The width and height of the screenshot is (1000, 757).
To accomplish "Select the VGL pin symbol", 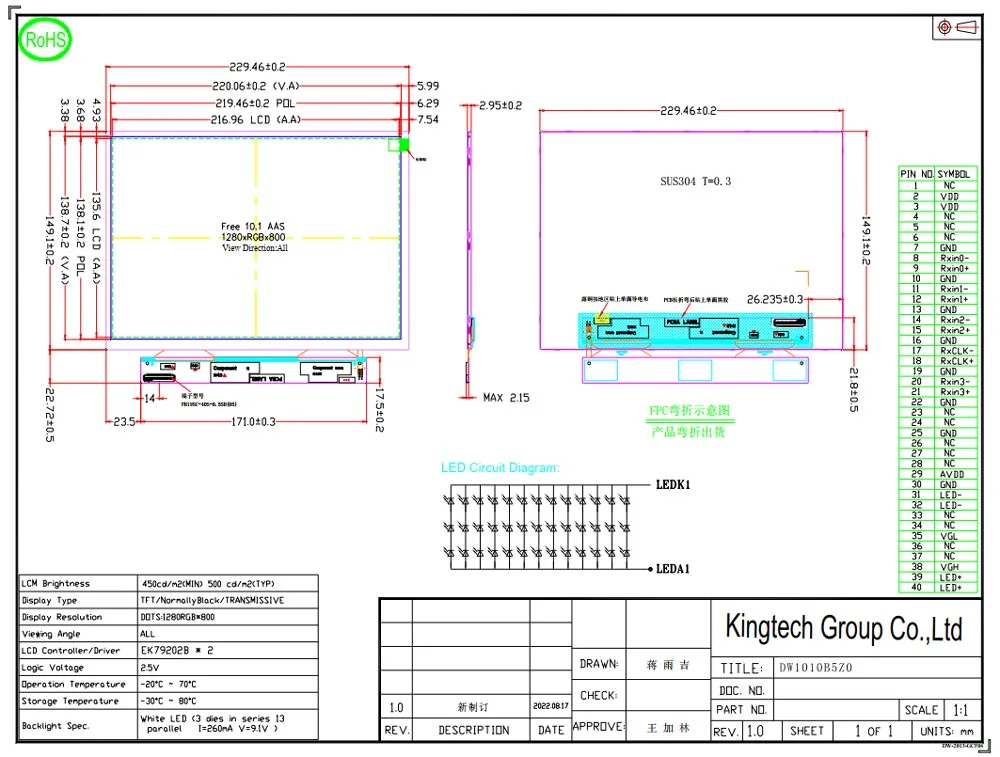I will point(949,536).
